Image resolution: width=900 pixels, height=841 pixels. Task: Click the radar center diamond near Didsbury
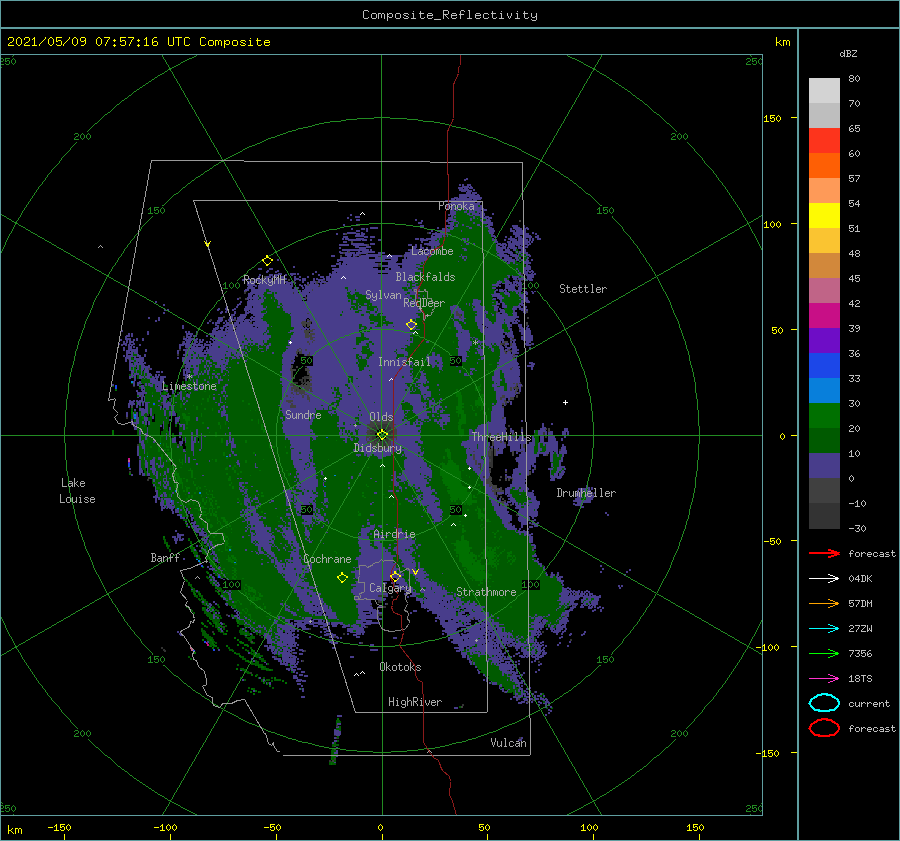click(x=382, y=435)
